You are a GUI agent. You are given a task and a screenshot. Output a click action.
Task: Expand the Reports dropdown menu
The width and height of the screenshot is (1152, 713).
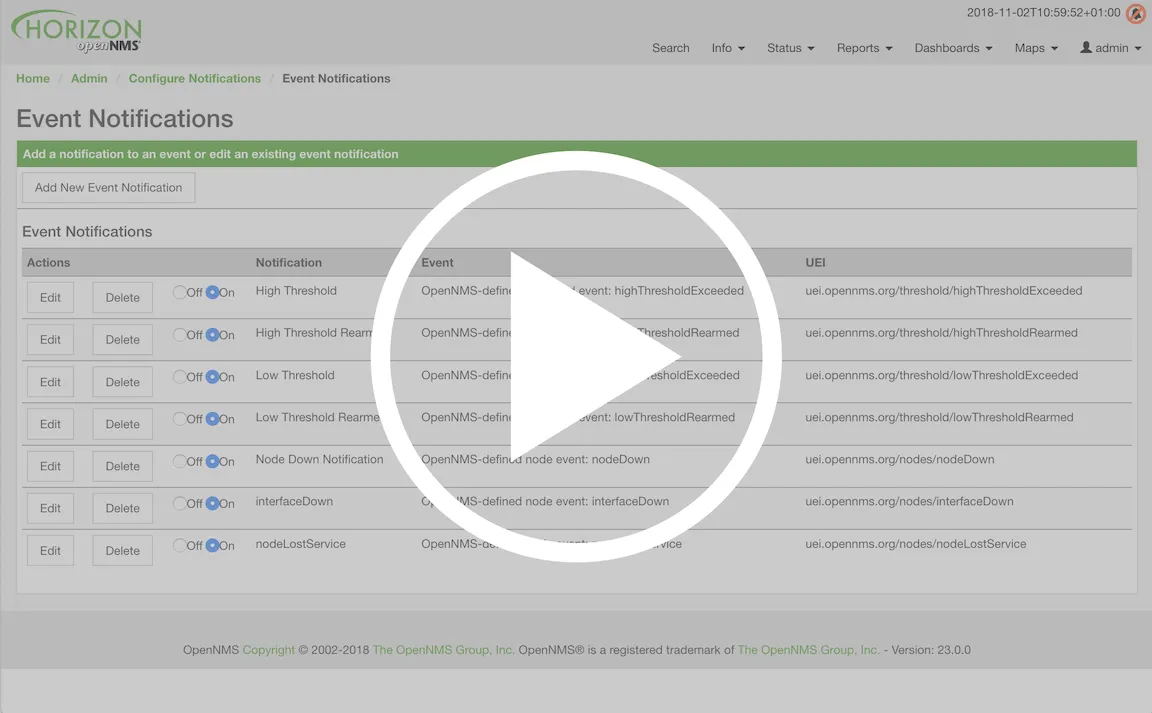click(x=864, y=48)
